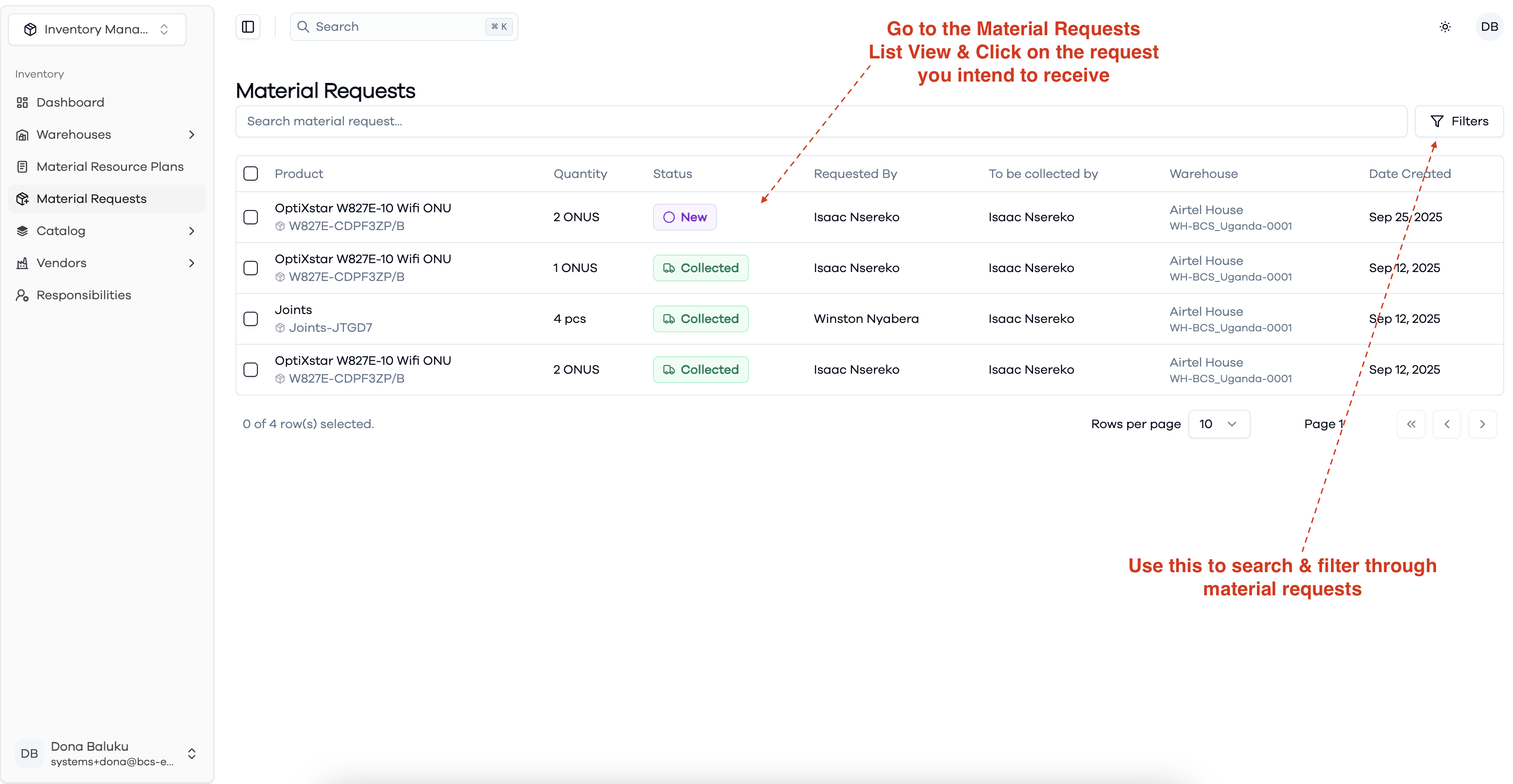This screenshot has width=1513, height=784.
Task: Click the Date Created column header
Action: pos(1410,174)
